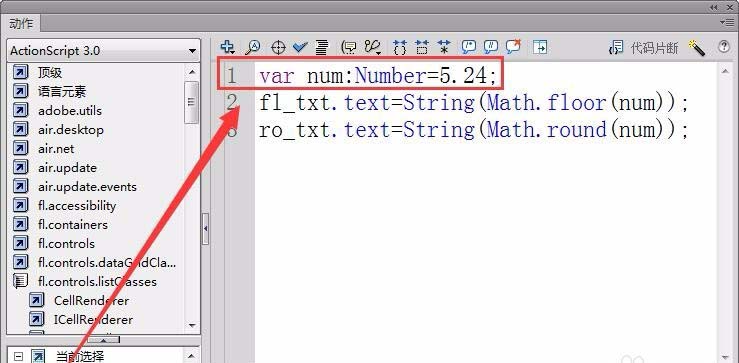The image size is (739, 363).
Task: Open air.update package entry
Action: pyautogui.click(x=67, y=168)
